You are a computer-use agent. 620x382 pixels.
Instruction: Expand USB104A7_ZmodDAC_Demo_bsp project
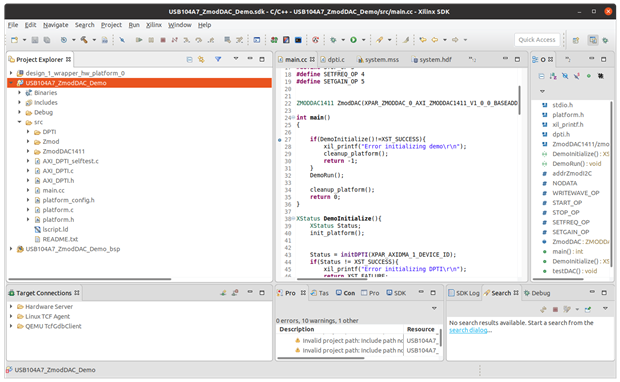(11, 249)
